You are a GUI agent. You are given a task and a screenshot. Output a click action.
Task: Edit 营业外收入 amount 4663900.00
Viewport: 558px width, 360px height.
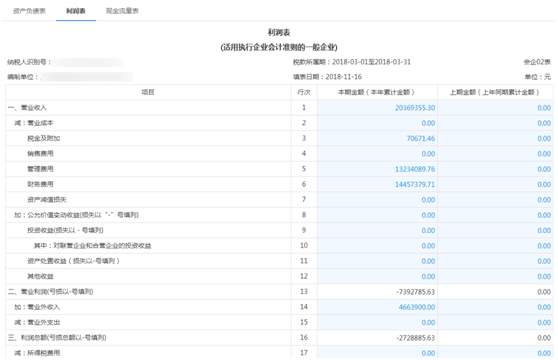click(377, 307)
